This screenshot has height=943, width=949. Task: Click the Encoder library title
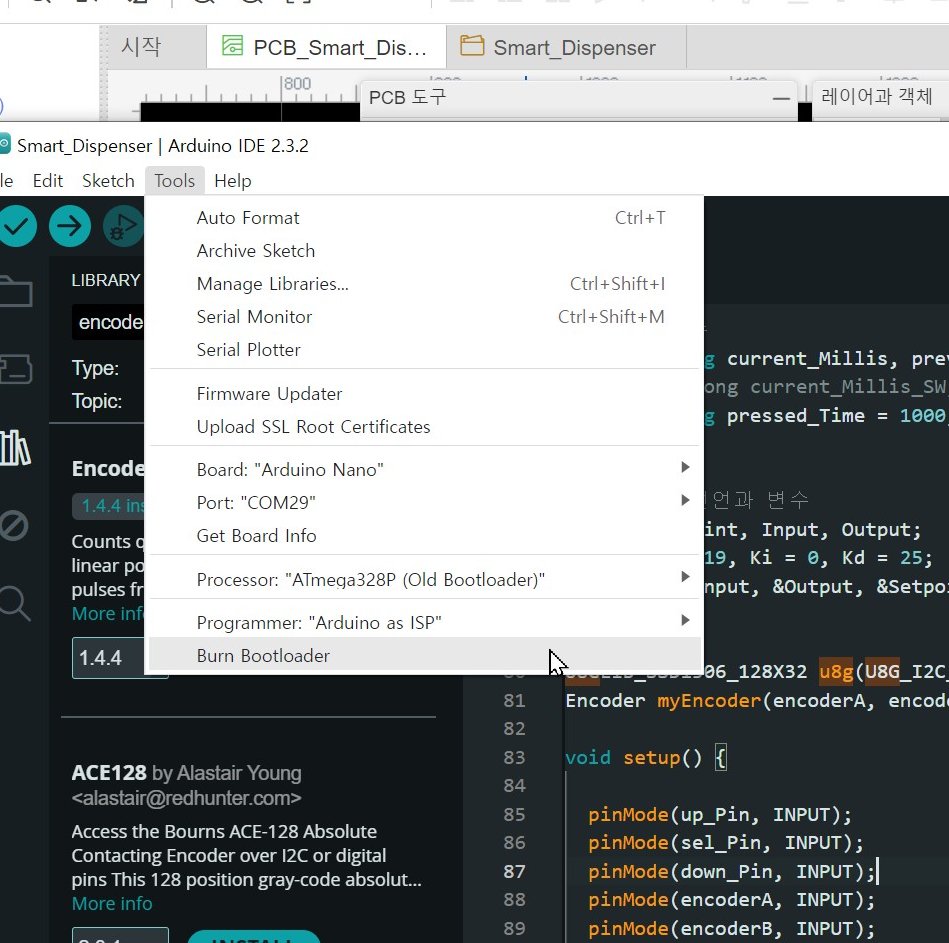(108, 468)
